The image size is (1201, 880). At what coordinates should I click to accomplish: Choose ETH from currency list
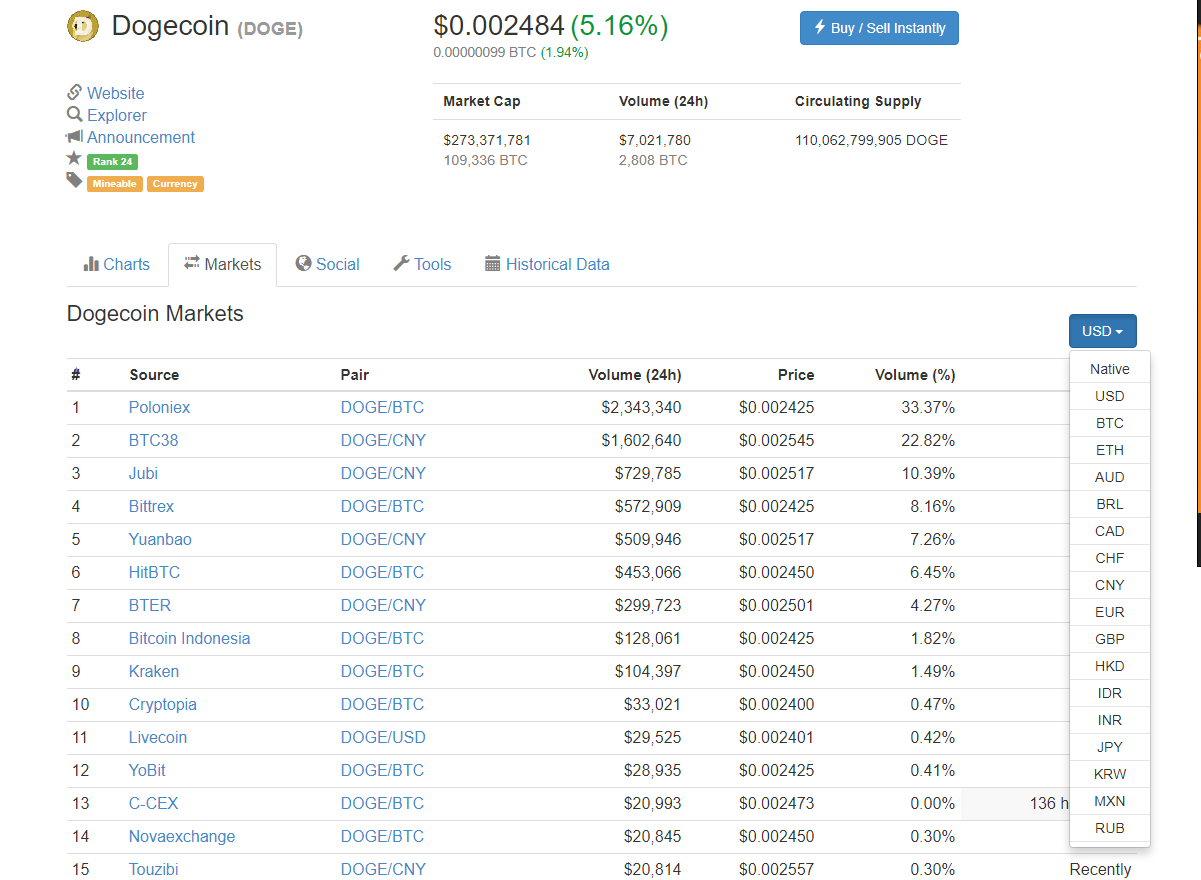point(1110,450)
